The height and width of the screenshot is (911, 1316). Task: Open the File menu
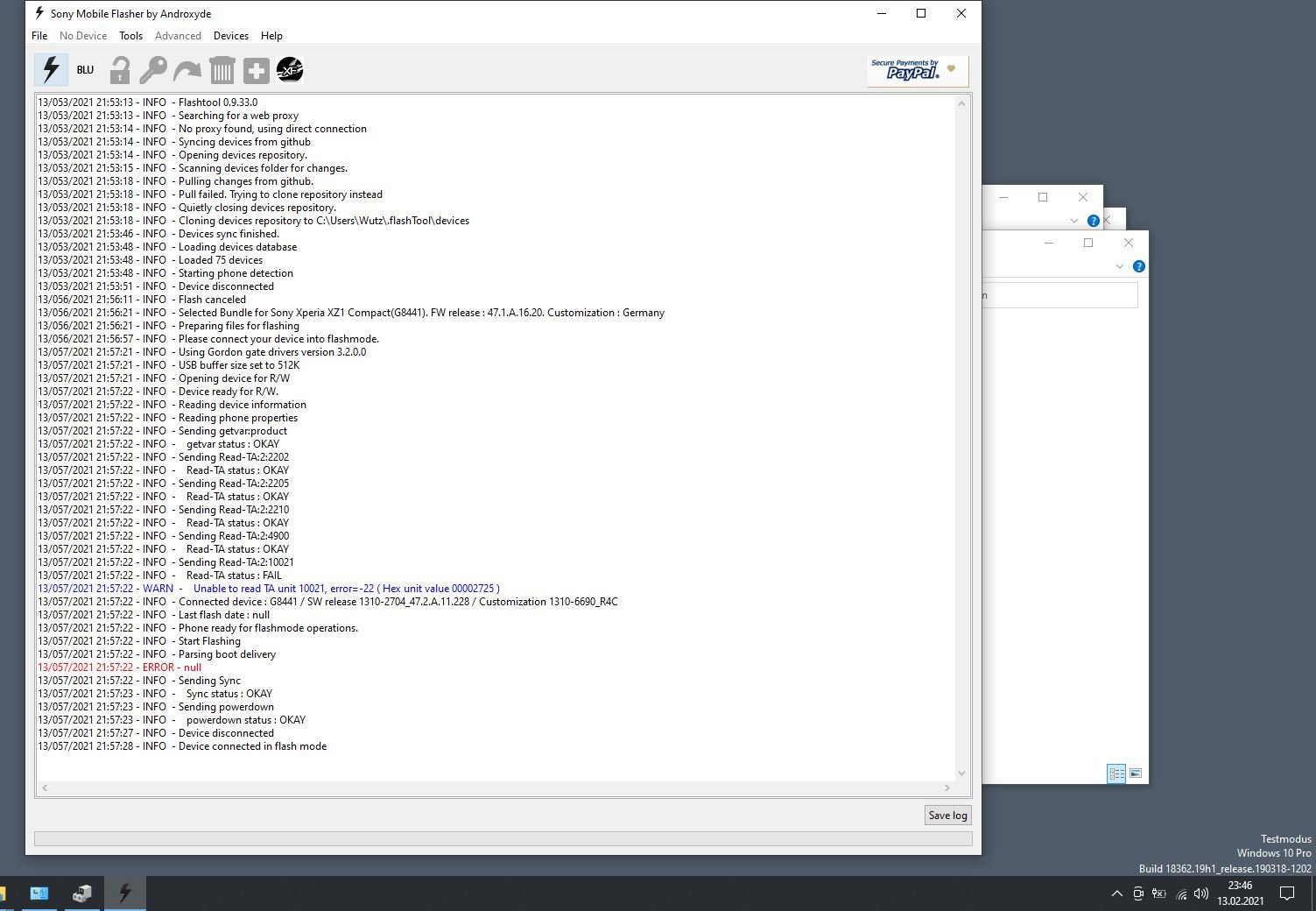pos(39,36)
